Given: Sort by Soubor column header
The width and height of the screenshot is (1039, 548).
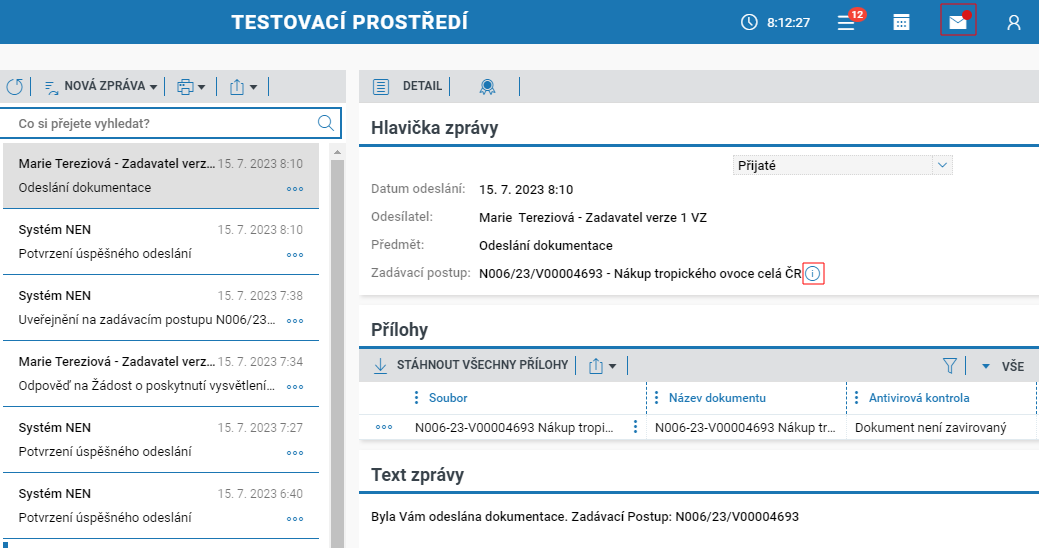Looking at the screenshot, I should point(448,398).
